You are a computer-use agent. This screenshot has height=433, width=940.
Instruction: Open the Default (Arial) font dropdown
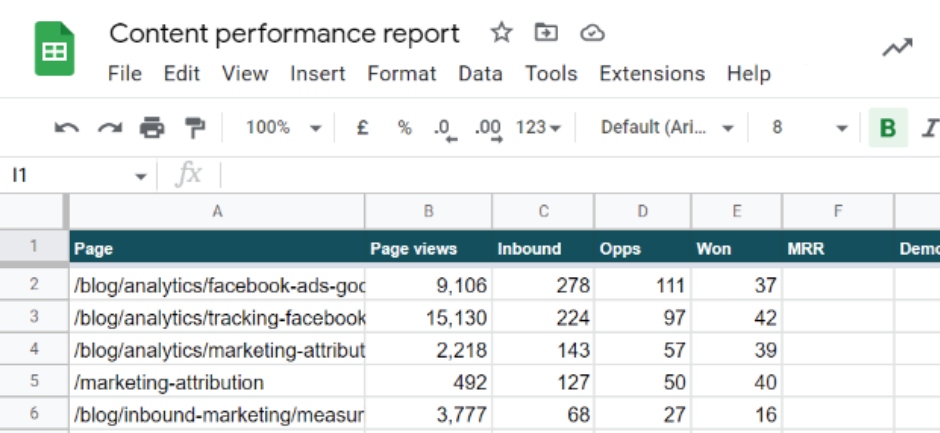click(x=667, y=128)
